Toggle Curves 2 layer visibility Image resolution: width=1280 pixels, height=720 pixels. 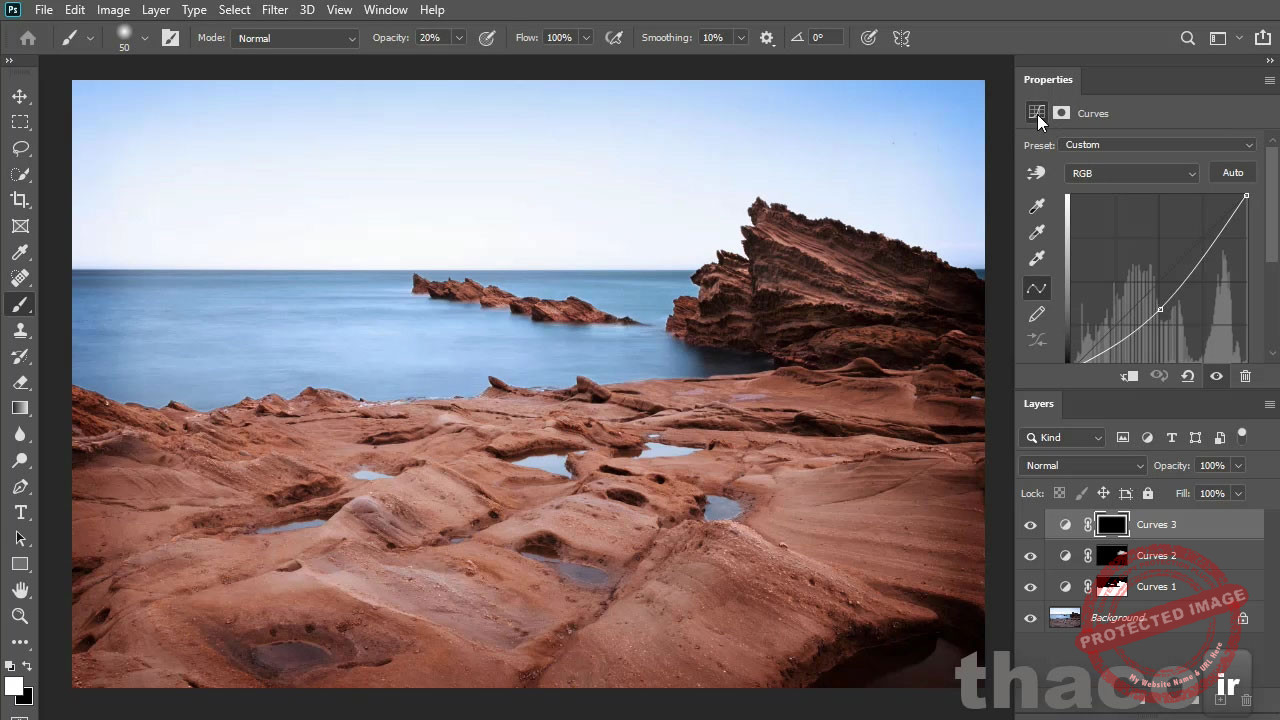(1030, 556)
